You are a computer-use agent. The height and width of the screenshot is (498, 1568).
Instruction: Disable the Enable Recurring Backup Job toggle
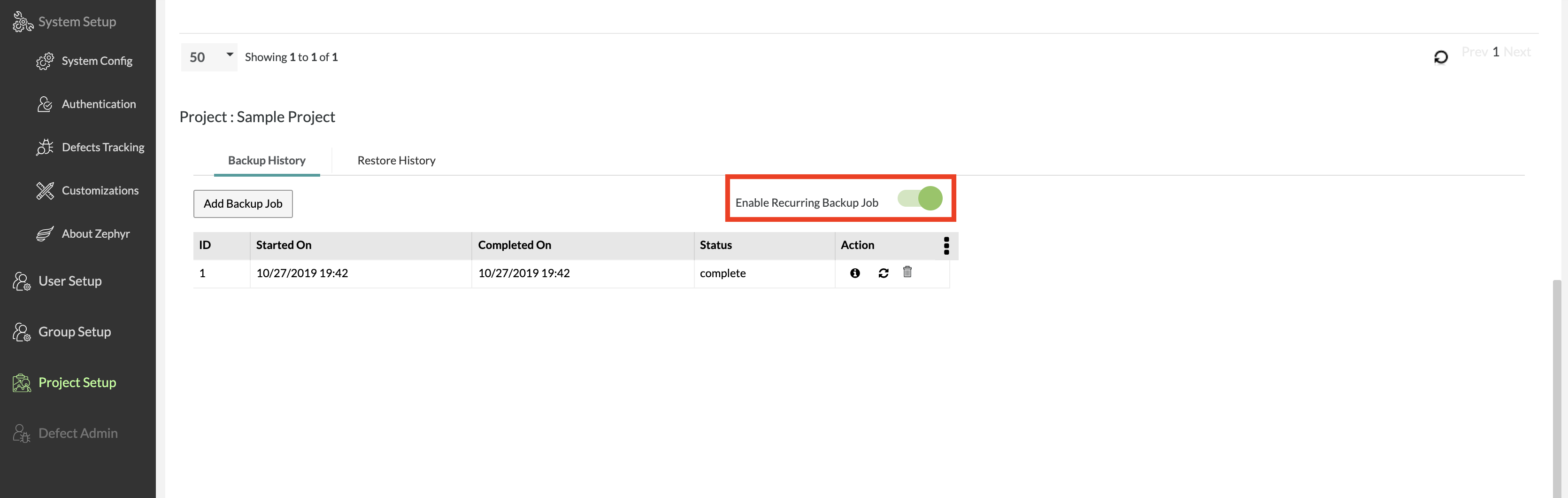pos(920,198)
